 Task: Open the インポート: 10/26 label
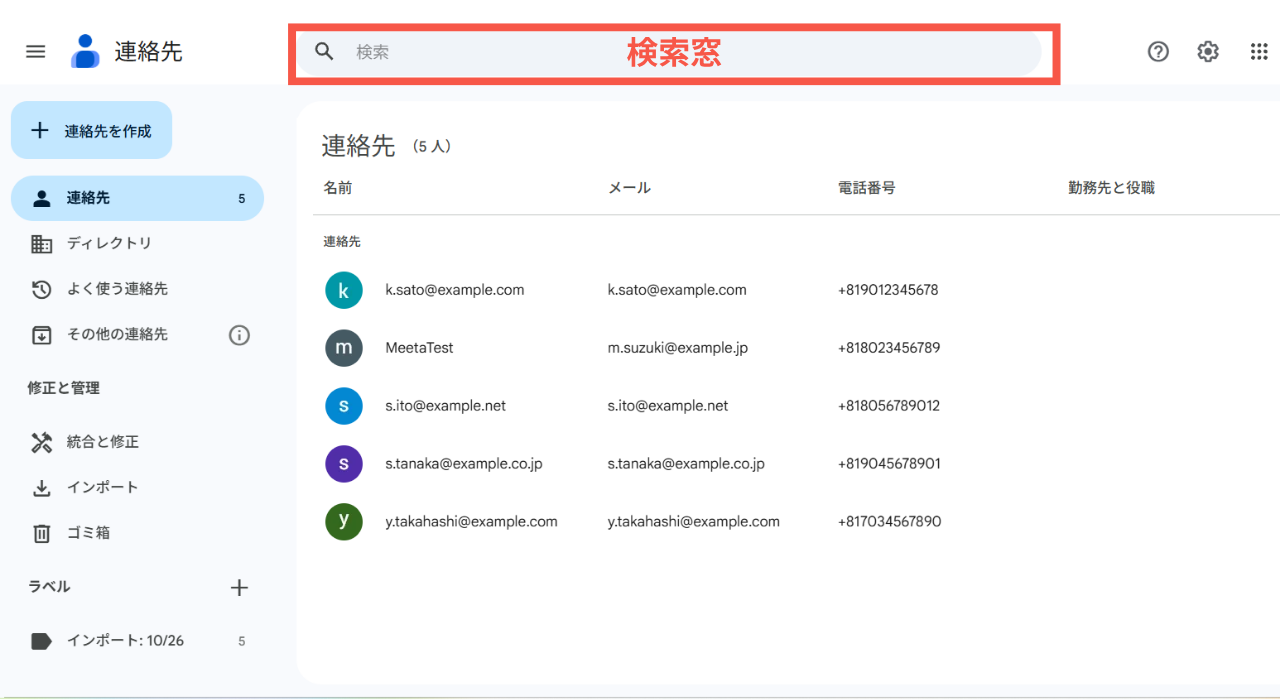pyautogui.click(x=137, y=641)
